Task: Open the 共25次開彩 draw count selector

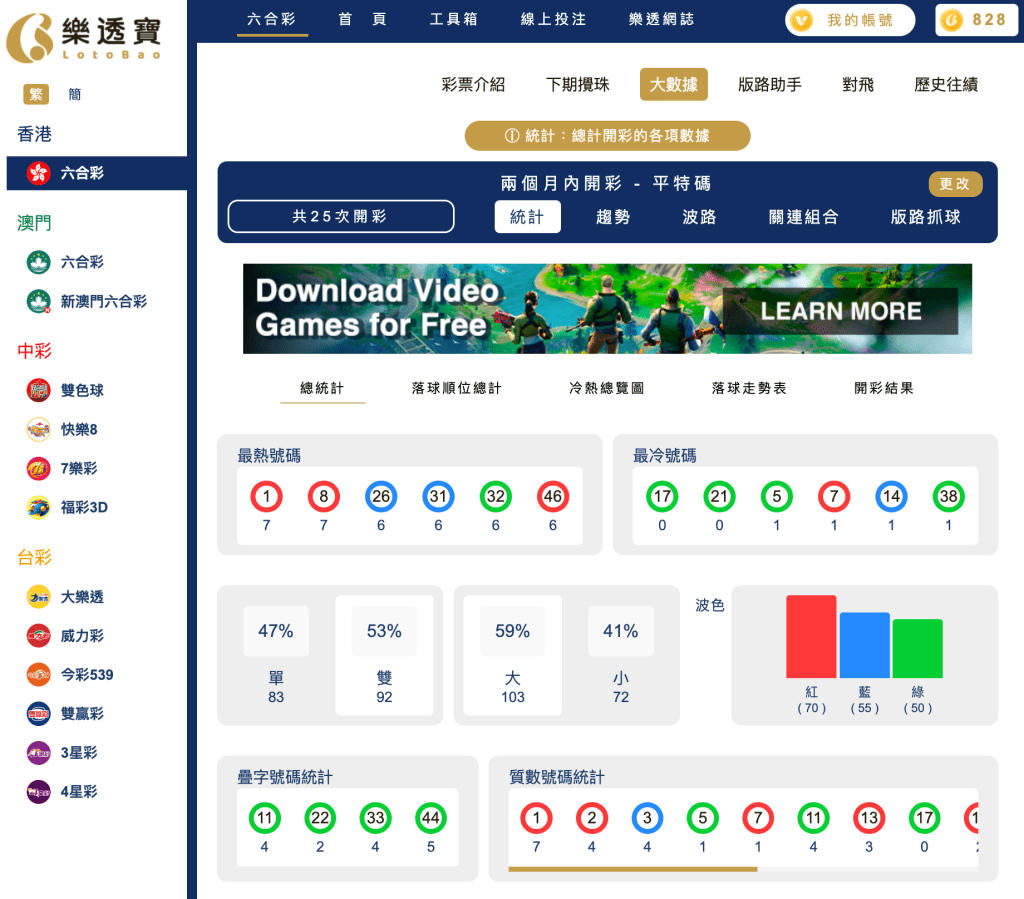Action: coord(340,217)
